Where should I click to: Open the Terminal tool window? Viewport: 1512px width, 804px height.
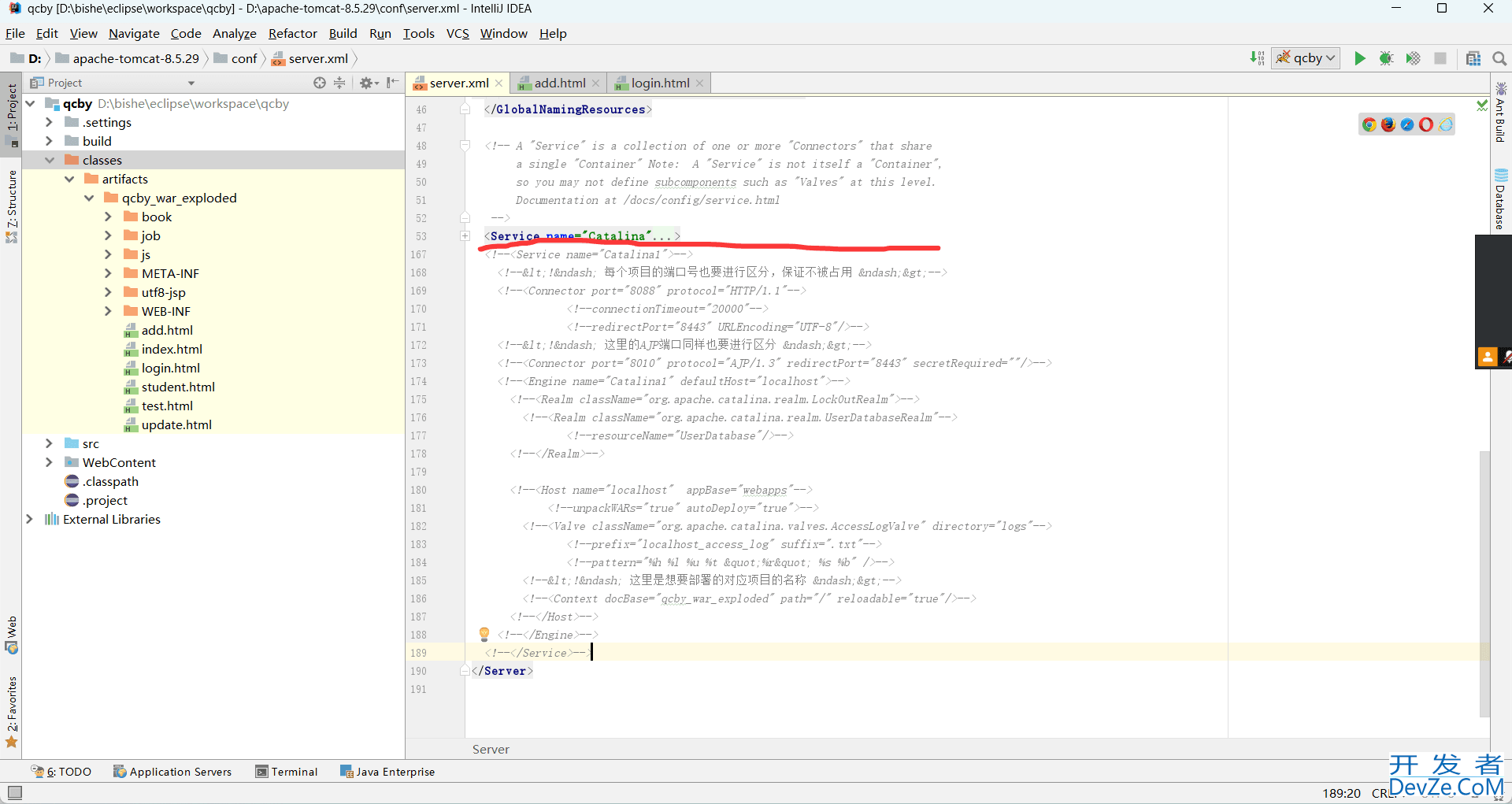tap(287, 772)
